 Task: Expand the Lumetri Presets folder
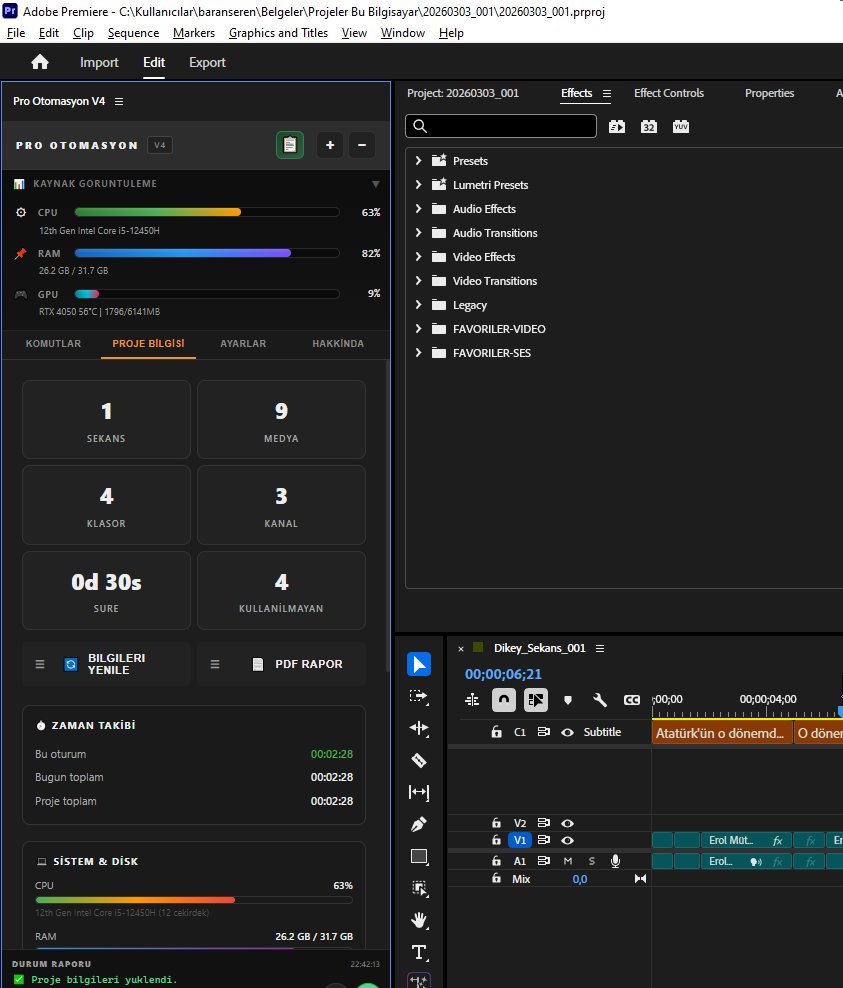(418, 185)
